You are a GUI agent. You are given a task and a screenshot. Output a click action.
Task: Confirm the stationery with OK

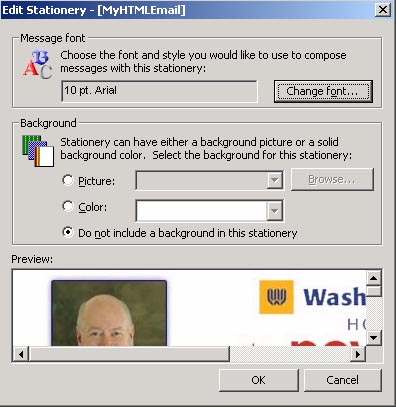tap(259, 380)
